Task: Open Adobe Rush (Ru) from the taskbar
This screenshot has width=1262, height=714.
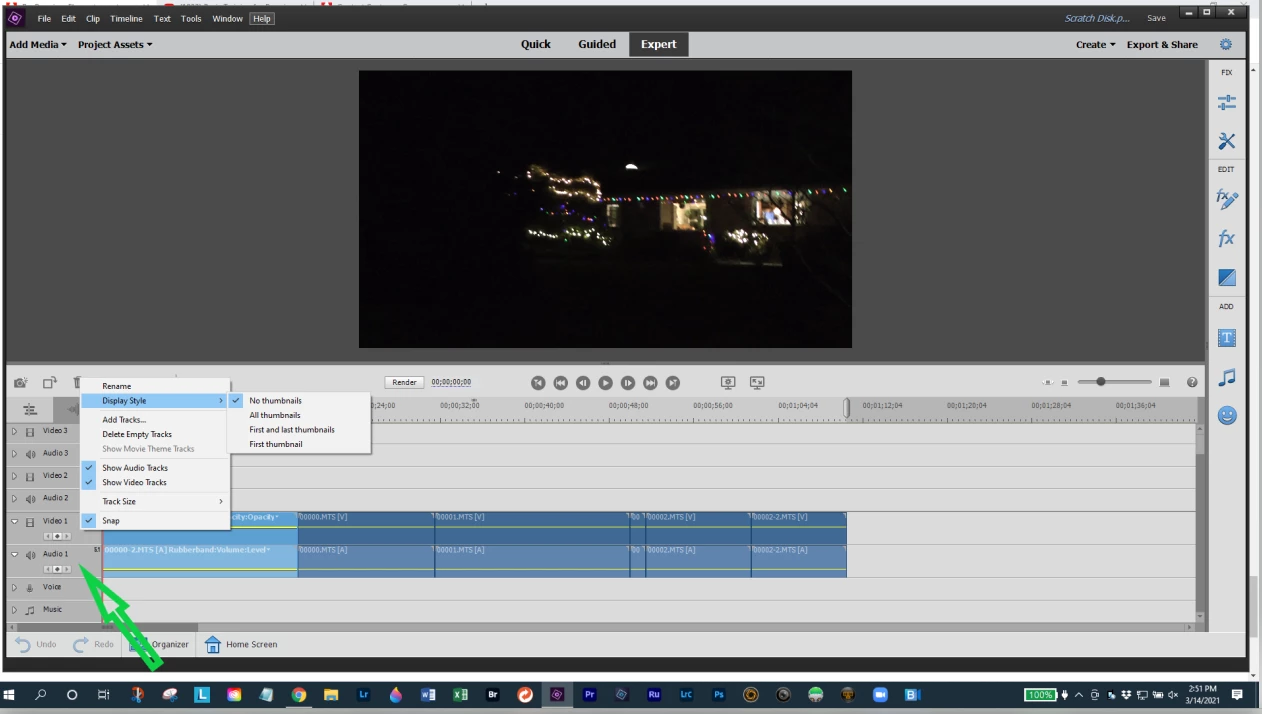Action: point(654,695)
